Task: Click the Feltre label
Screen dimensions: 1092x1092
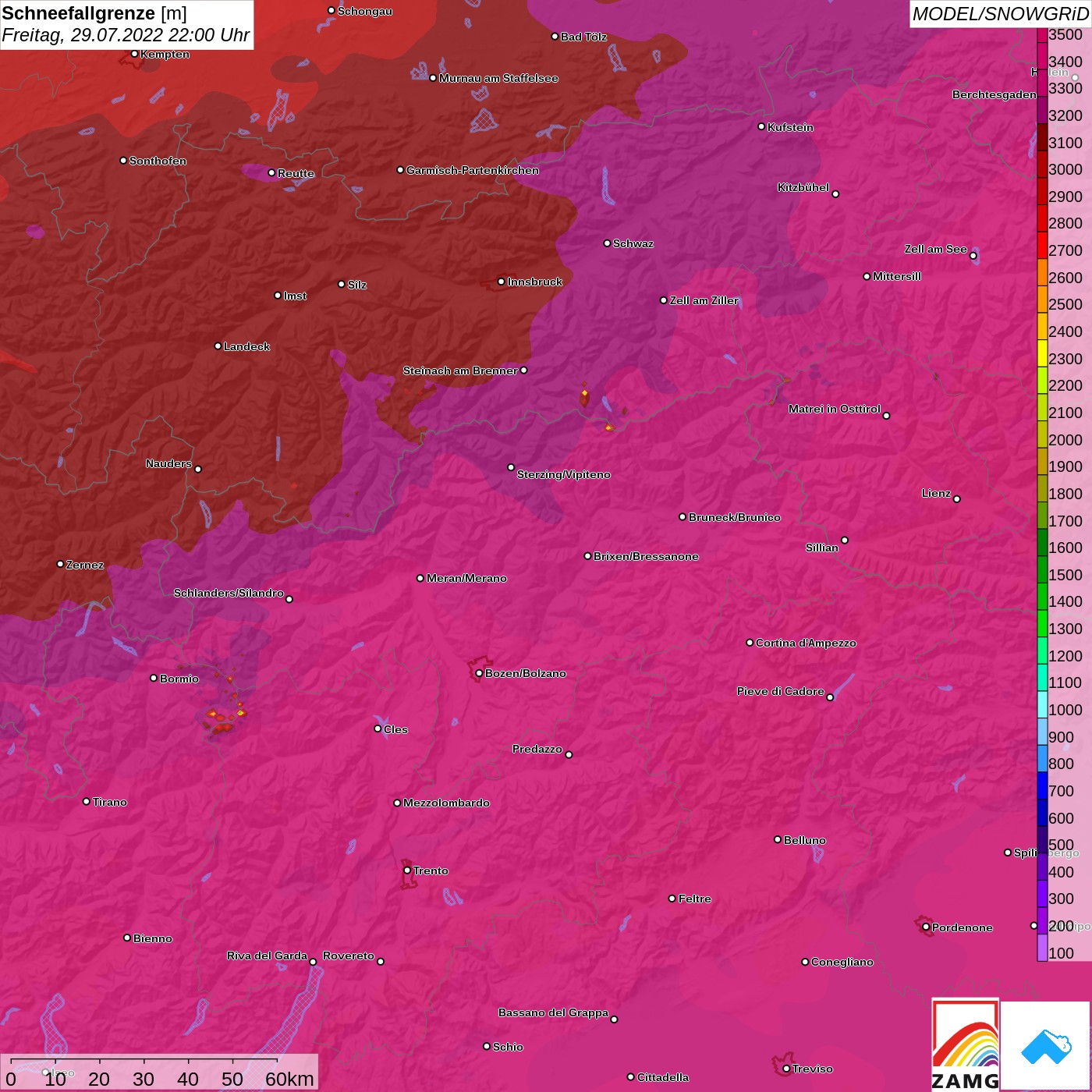Action: coord(695,899)
